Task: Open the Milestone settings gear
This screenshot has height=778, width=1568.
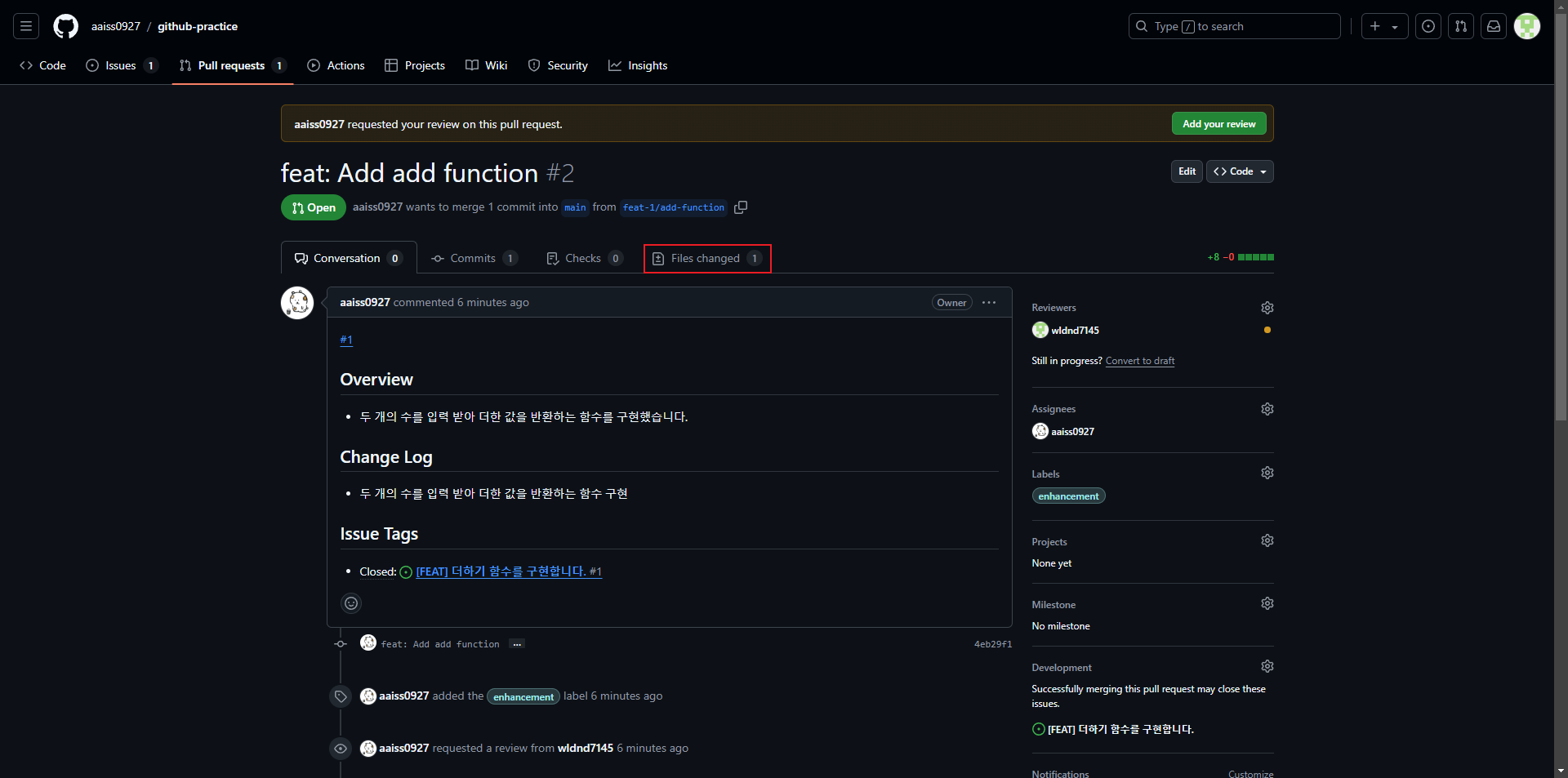Action: coord(1267,603)
